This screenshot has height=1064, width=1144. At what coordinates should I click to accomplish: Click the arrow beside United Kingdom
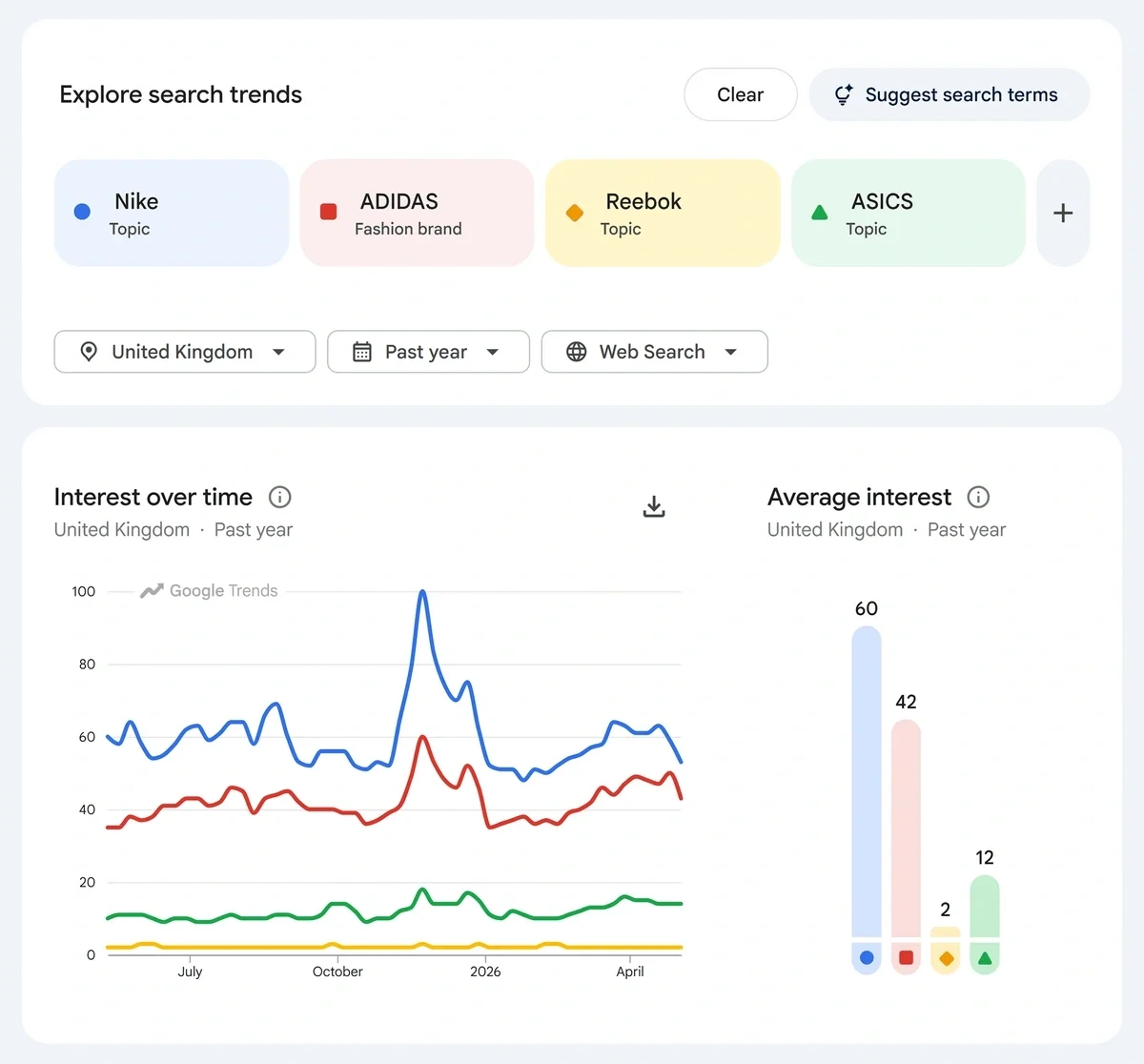point(278,352)
